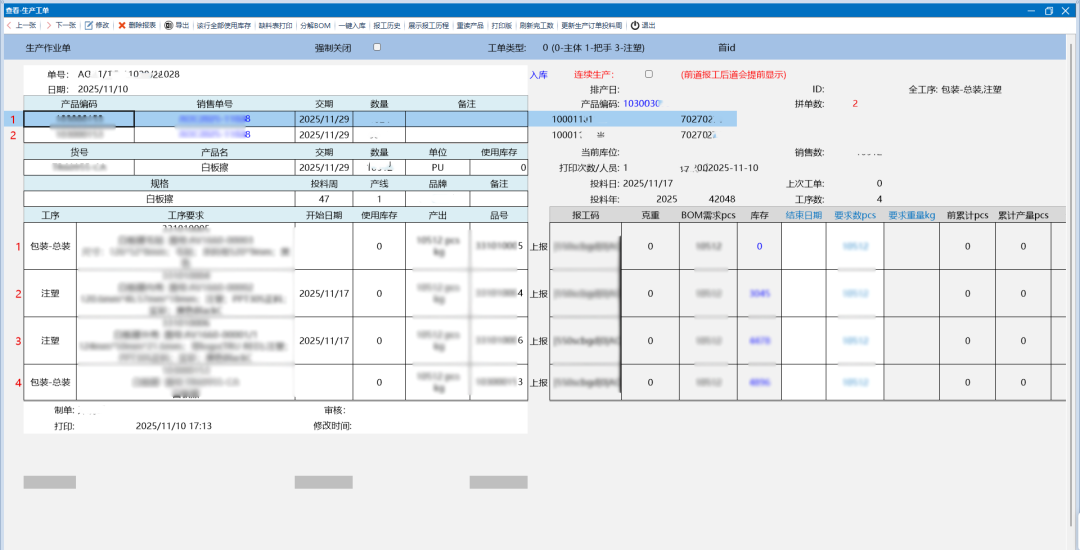The height and width of the screenshot is (550, 1080).
Task: Select the 白板擦 product name cell
Action: click(x=214, y=167)
